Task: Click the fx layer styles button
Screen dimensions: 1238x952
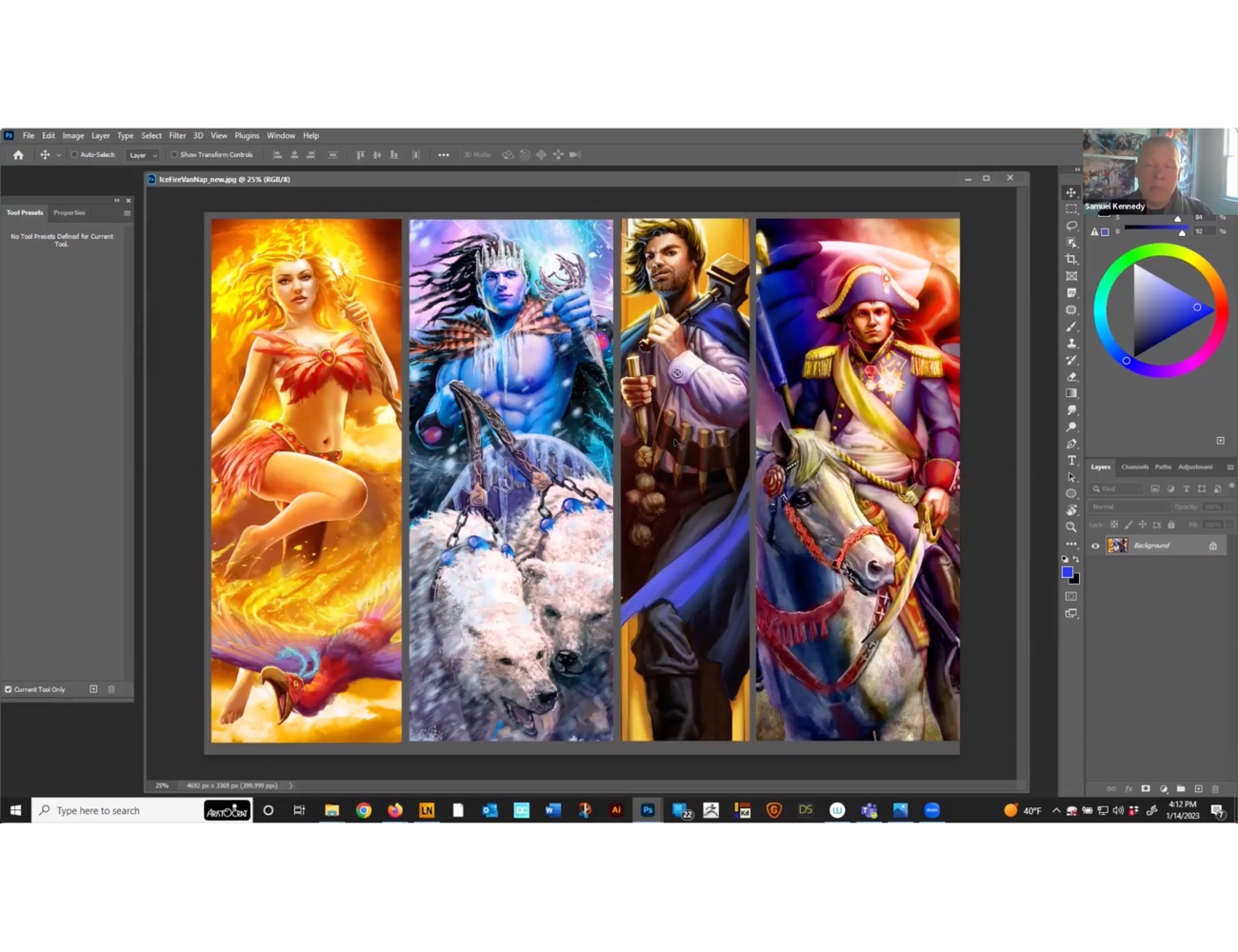Action: (x=1128, y=788)
